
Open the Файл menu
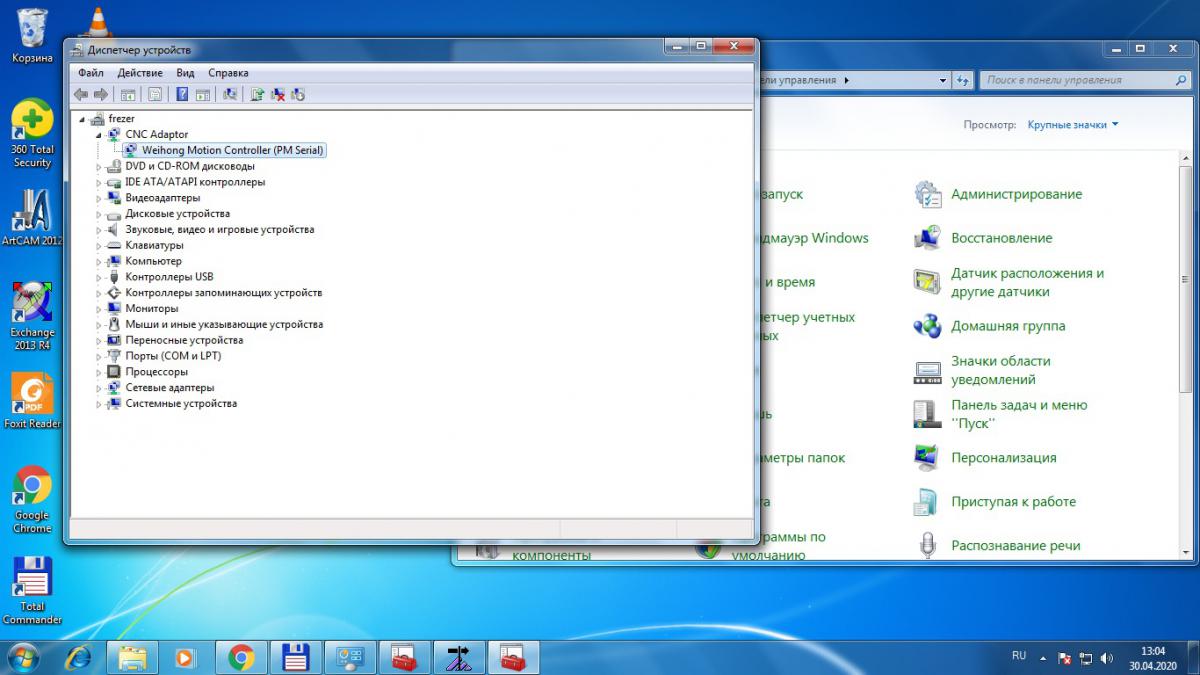[x=90, y=73]
